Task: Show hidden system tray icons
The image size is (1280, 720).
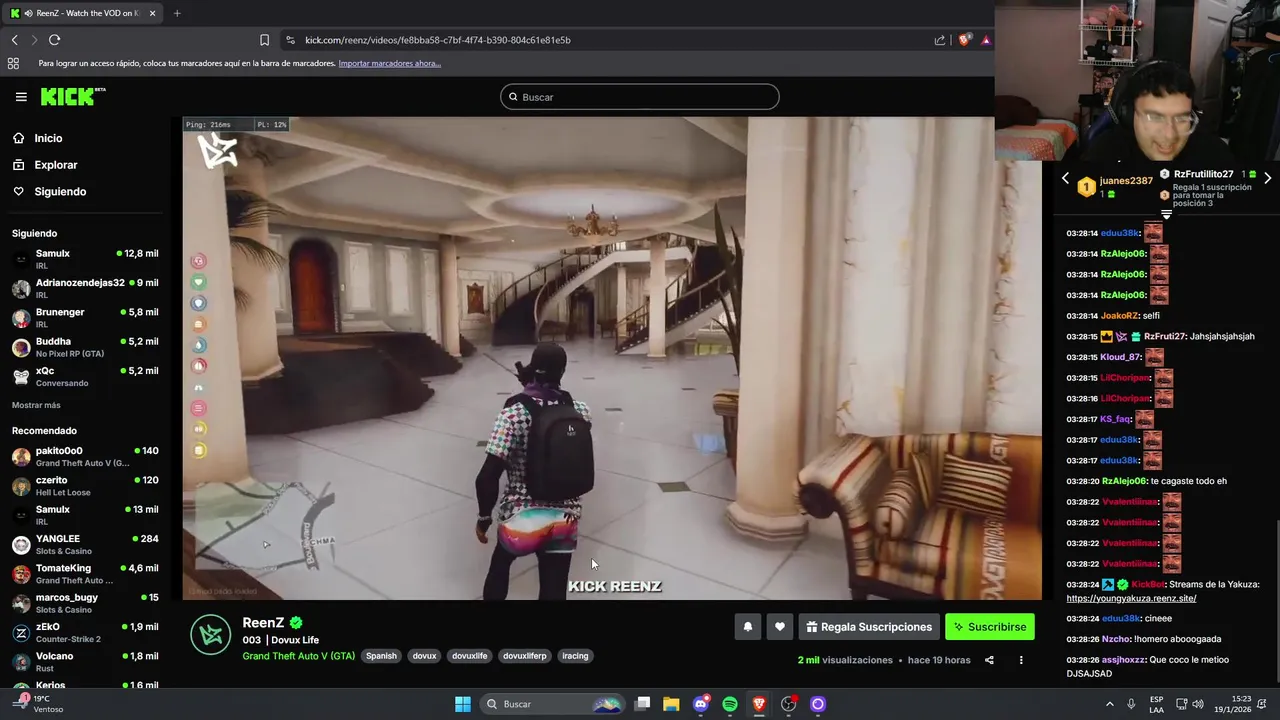Action: (1109, 704)
